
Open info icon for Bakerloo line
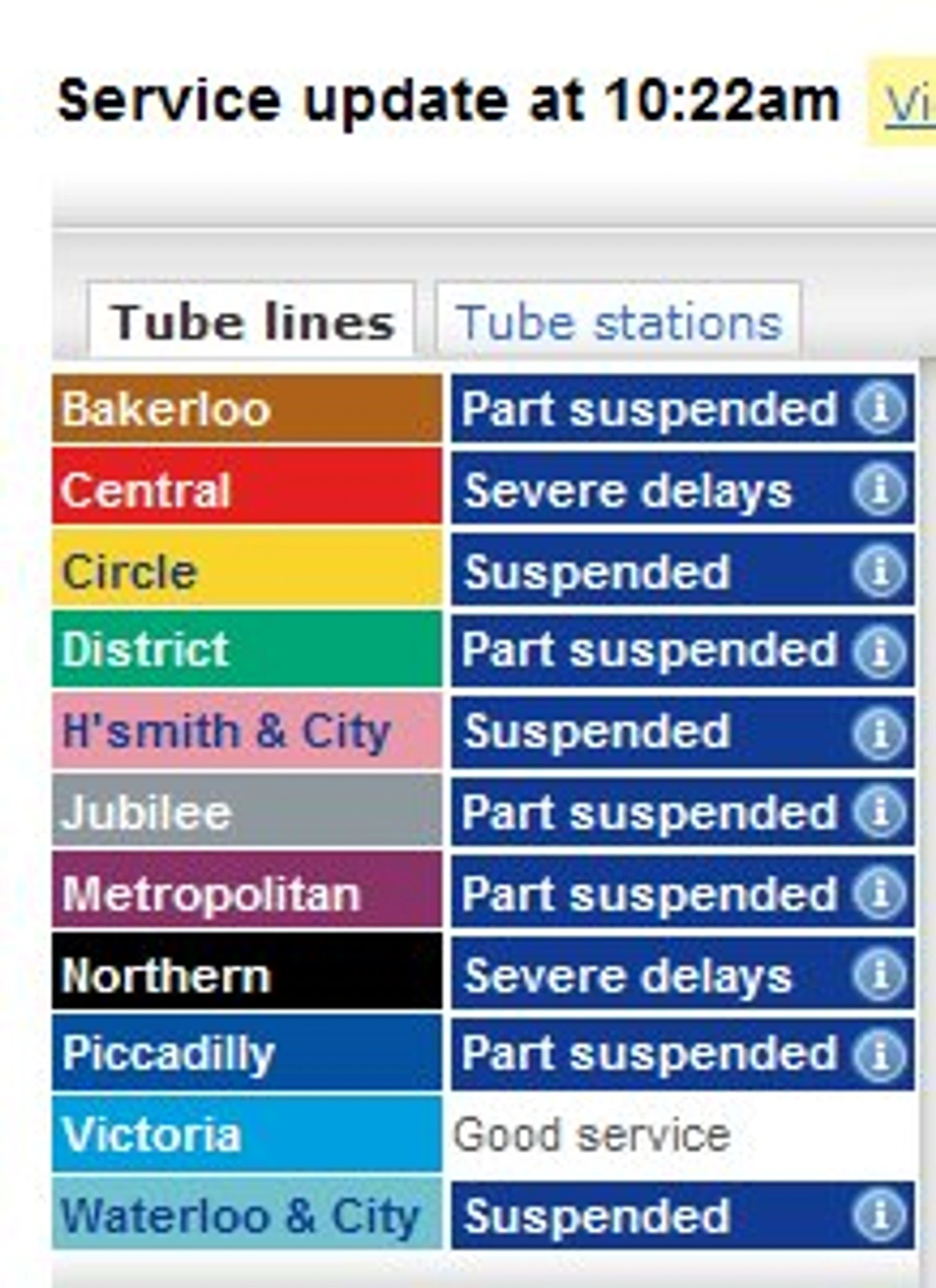880,408
